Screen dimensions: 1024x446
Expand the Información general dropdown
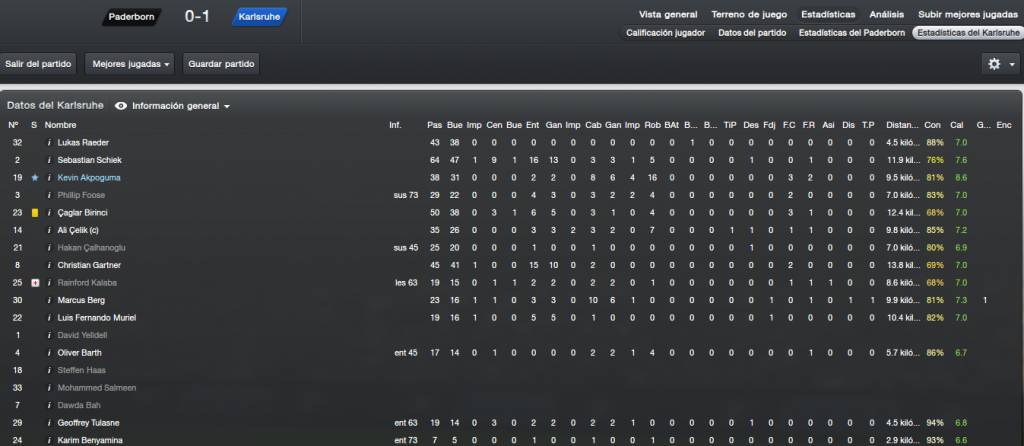[x=182, y=106]
